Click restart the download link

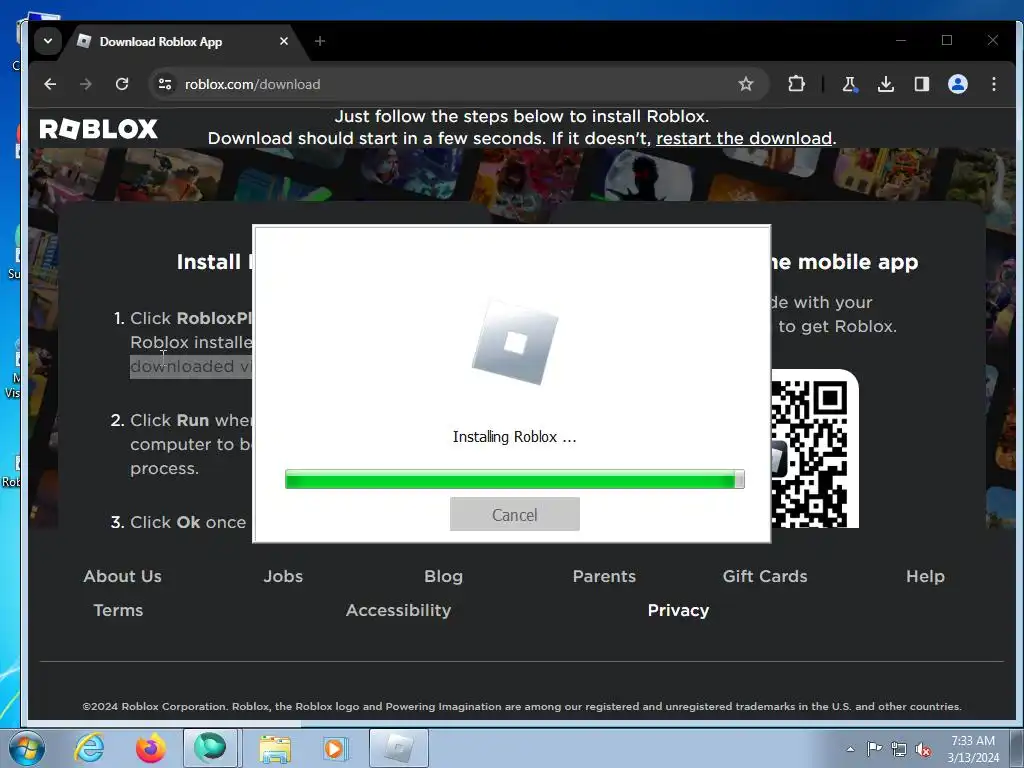point(744,138)
